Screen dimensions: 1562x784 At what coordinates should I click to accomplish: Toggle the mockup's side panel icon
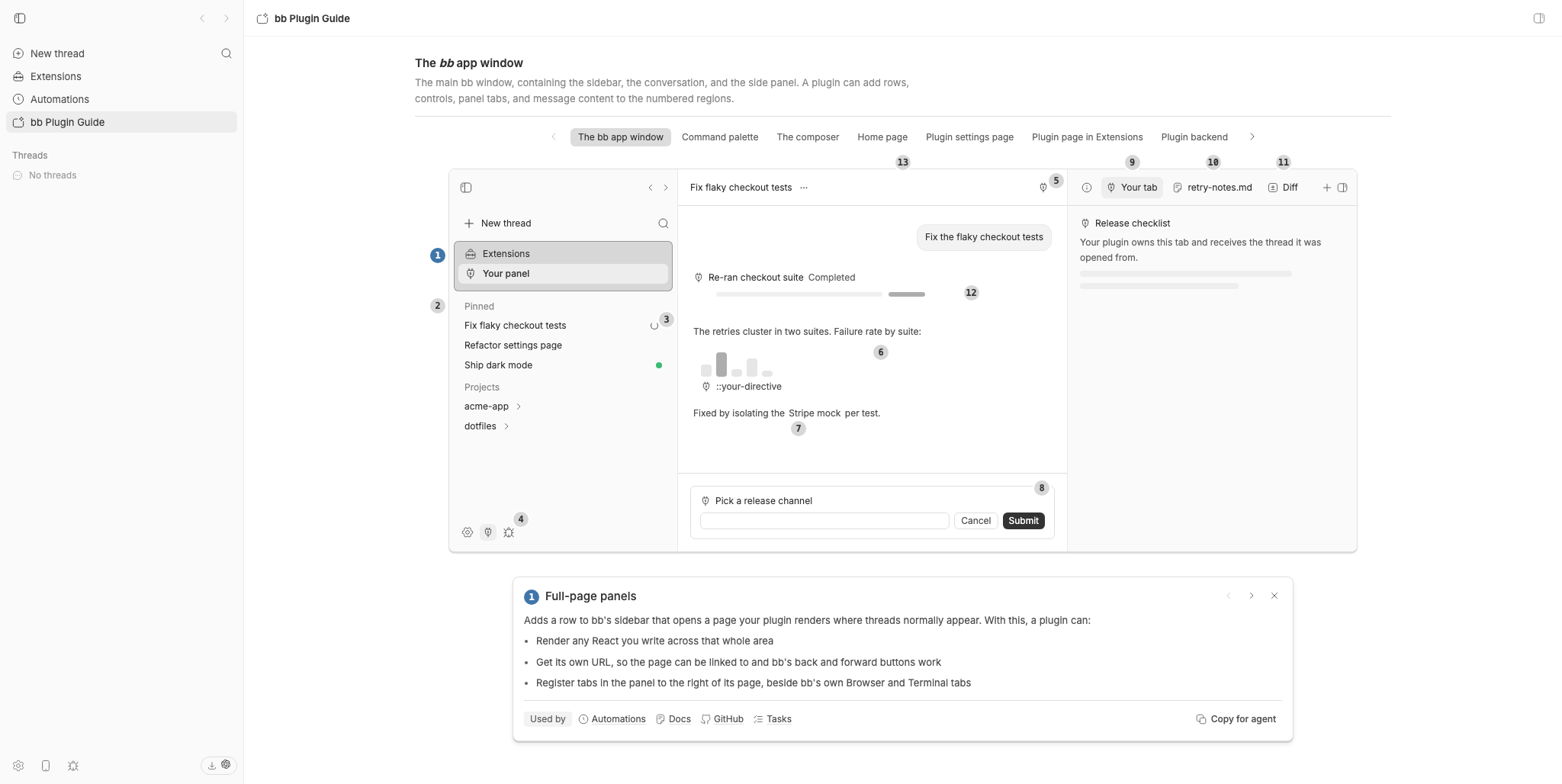tap(1342, 188)
